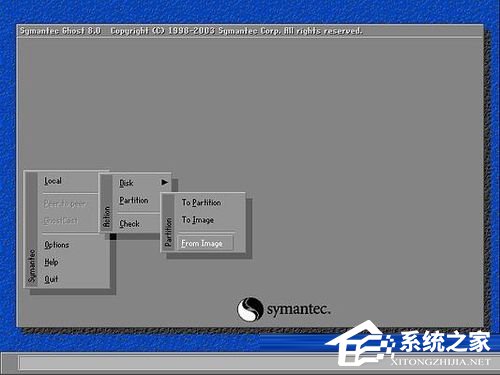Select To Partition option
The width and height of the screenshot is (500, 375).
click(x=201, y=203)
